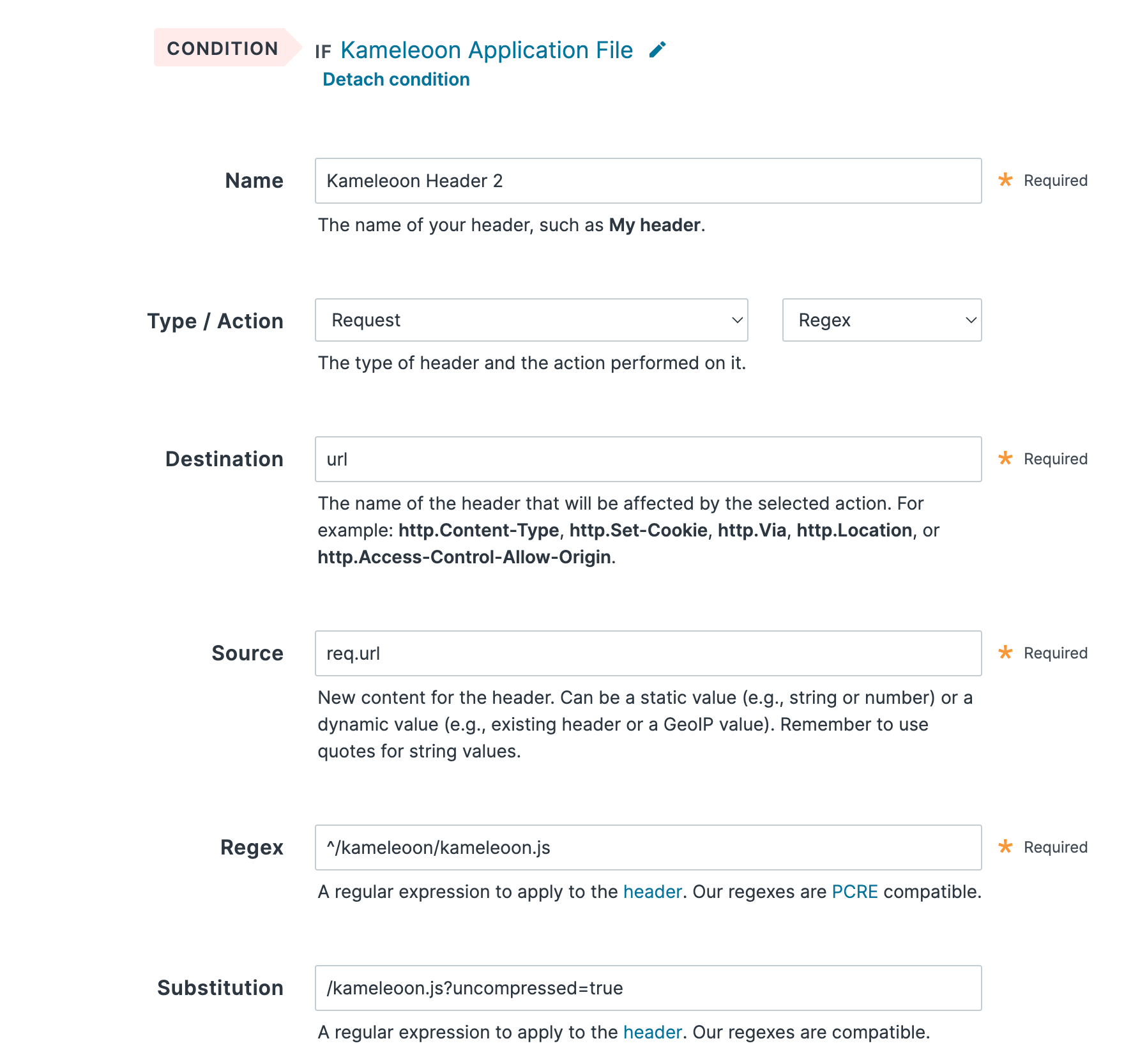Click the CONDITION badge label
Screen dimensions: 1124x1064
pos(222,49)
